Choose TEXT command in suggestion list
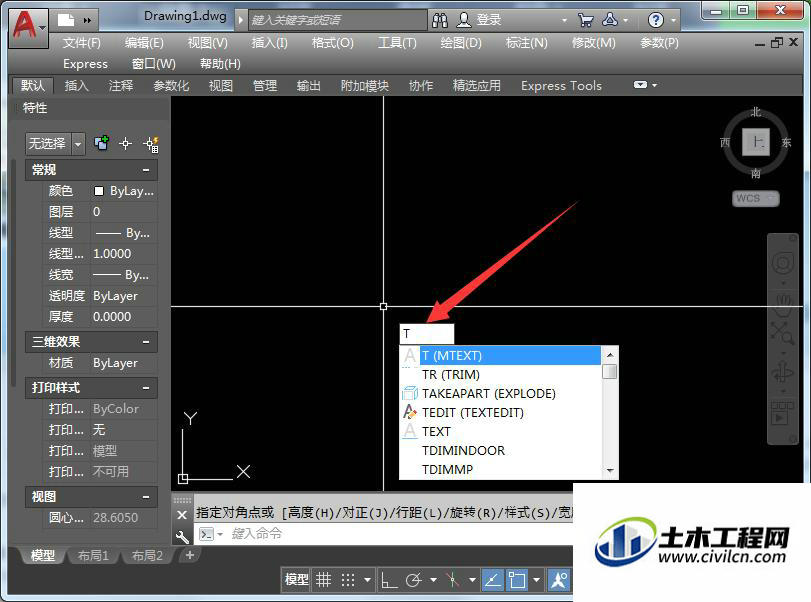This screenshot has height=602, width=811. click(501, 431)
